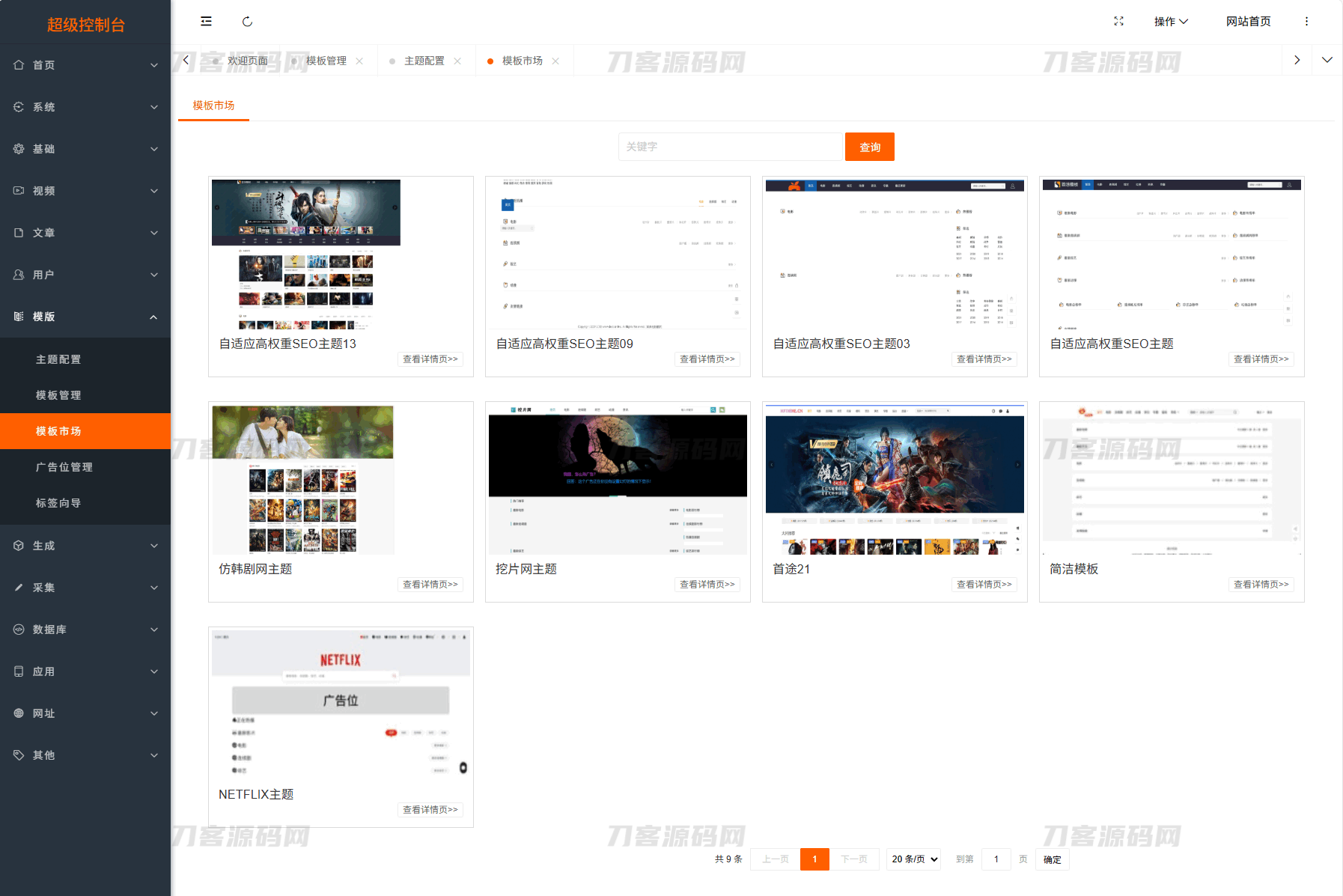This screenshot has height=896, width=1343.
Task: Select the database icon beside 数据库
Action: pos(19,630)
